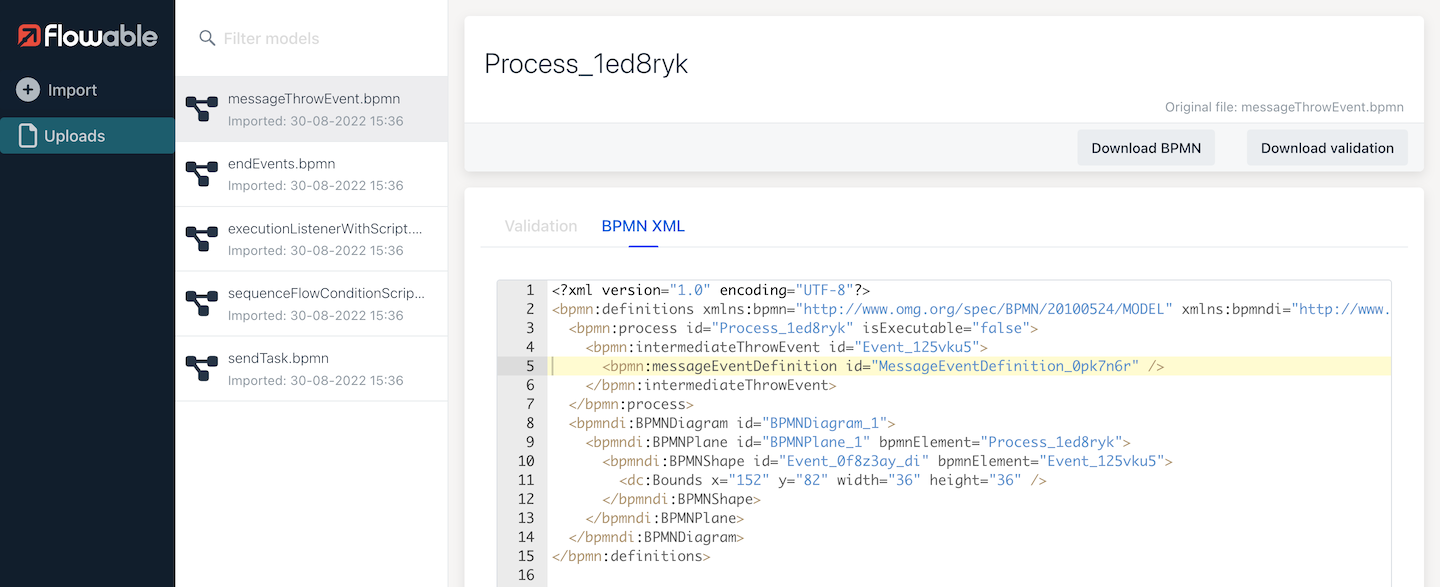Click the executionListenerWithScript model icon
The width and height of the screenshot is (1440, 587).
(x=202, y=239)
